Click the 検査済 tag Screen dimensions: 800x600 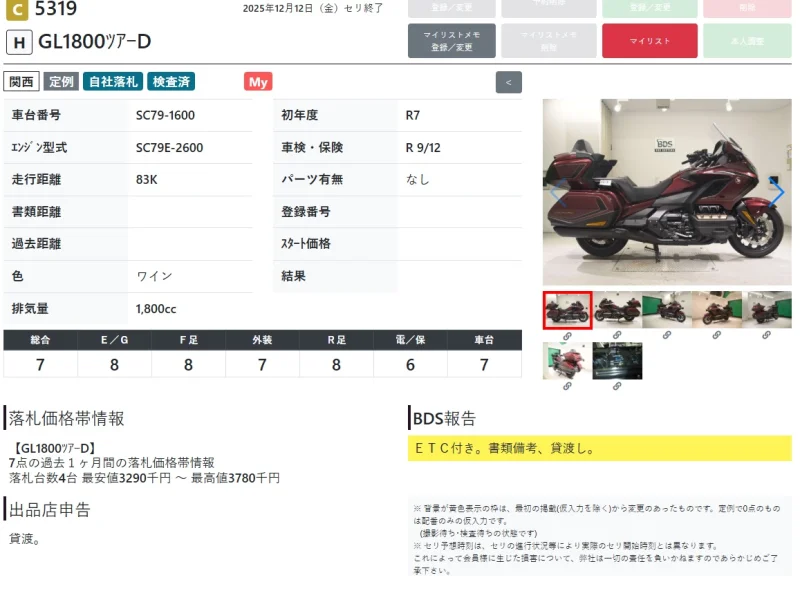171,82
